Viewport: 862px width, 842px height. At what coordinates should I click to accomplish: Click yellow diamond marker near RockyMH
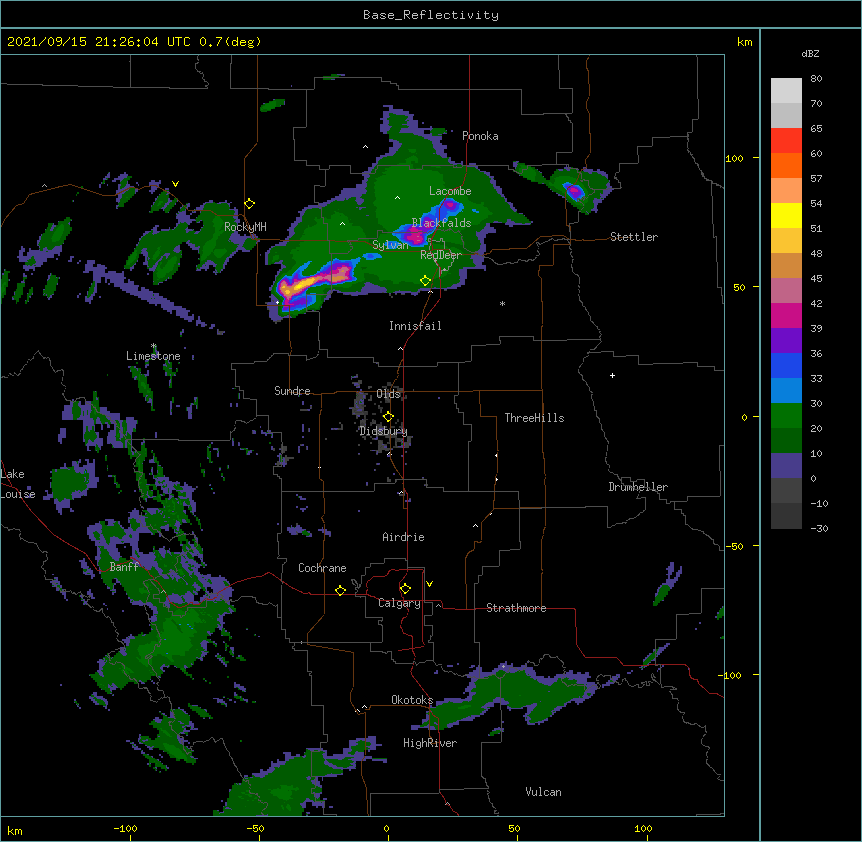tap(250, 204)
